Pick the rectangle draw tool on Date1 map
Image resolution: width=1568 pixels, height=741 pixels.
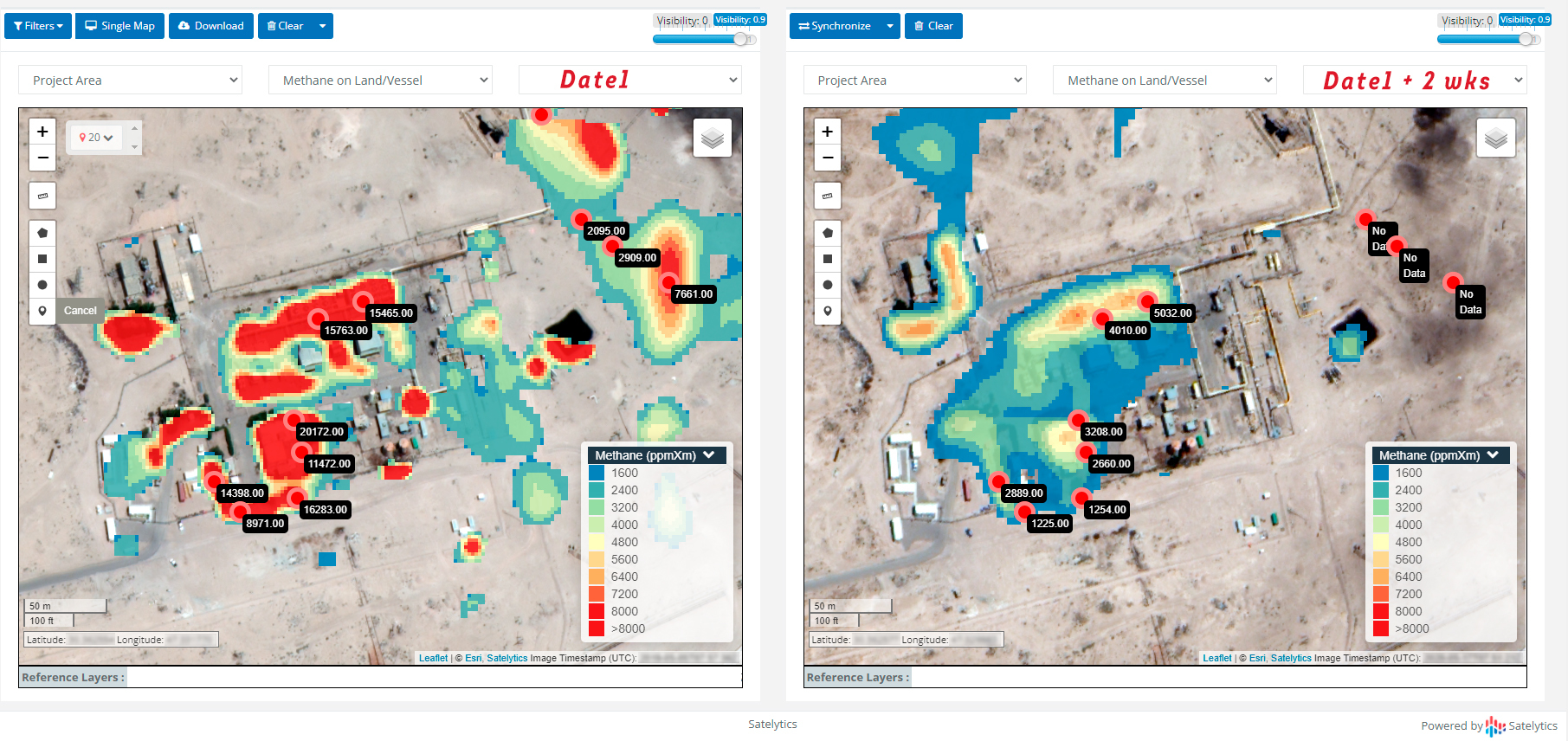[x=42, y=259]
